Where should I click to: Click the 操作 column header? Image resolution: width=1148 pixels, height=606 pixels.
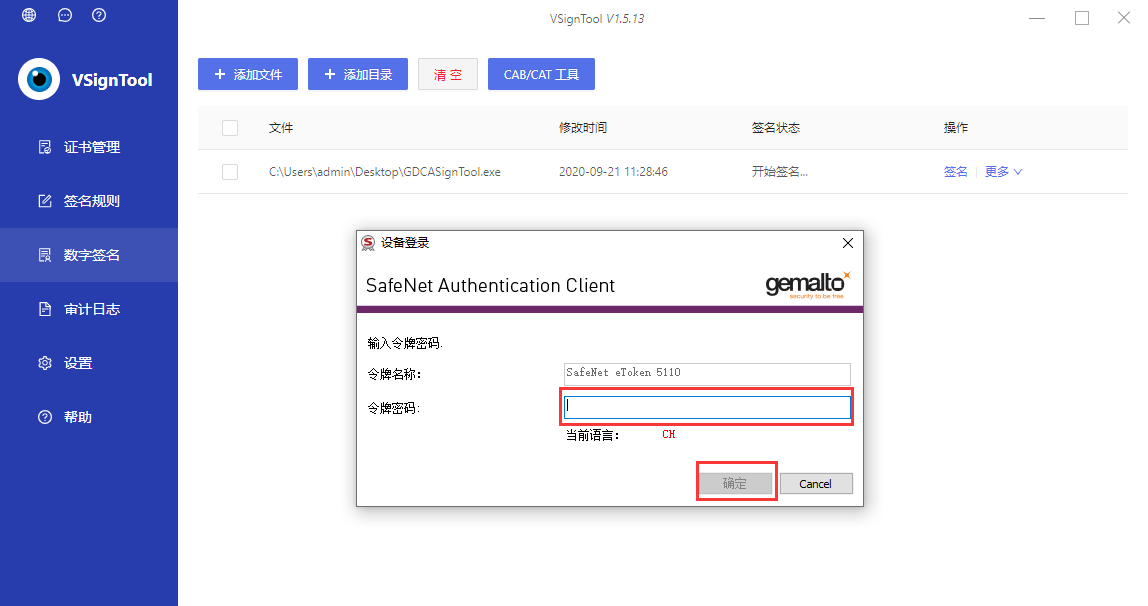click(x=955, y=128)
